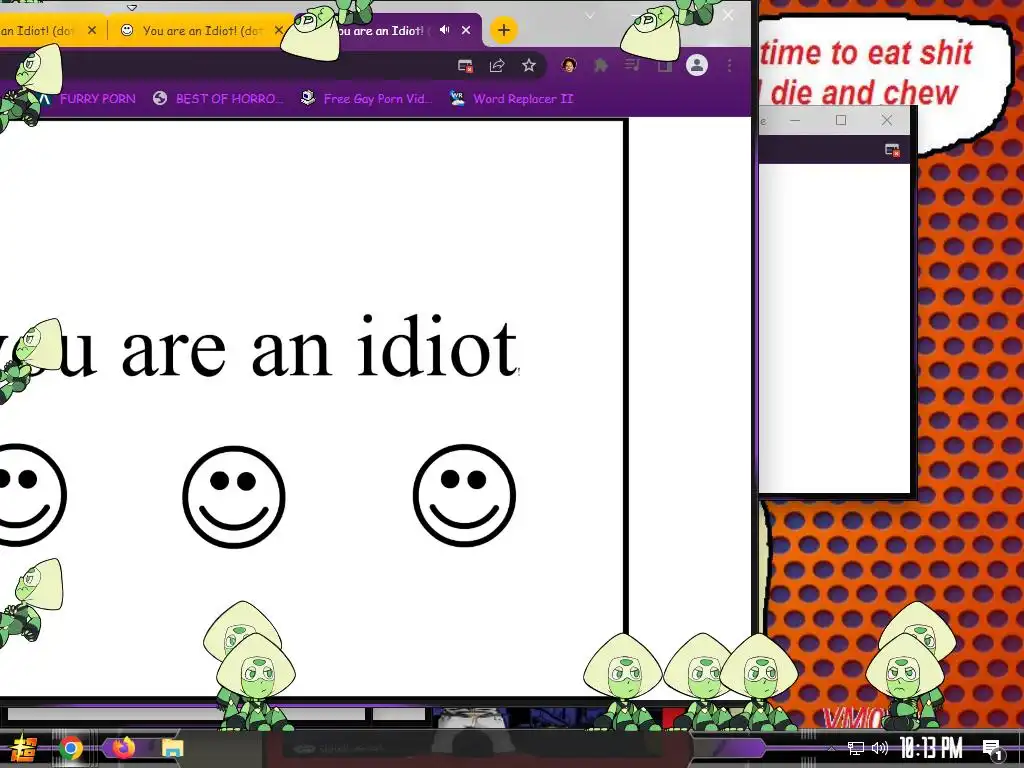
Task: Click the rightmost smiley face on the page
Action: [x=464, y=496]
